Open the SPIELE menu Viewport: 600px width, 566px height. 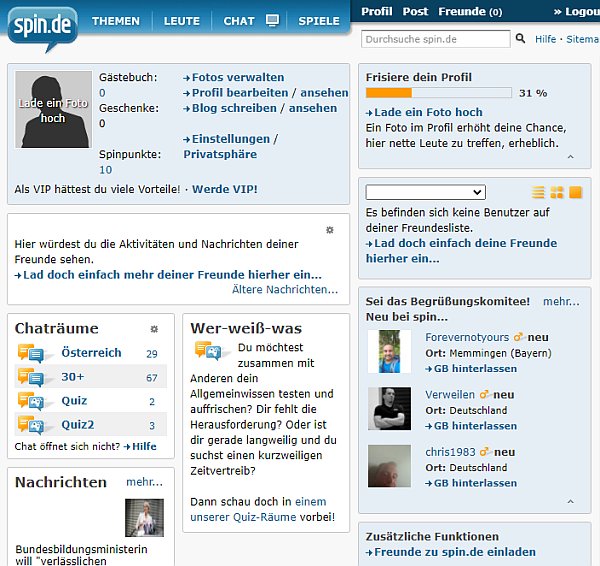click(319, 20)
